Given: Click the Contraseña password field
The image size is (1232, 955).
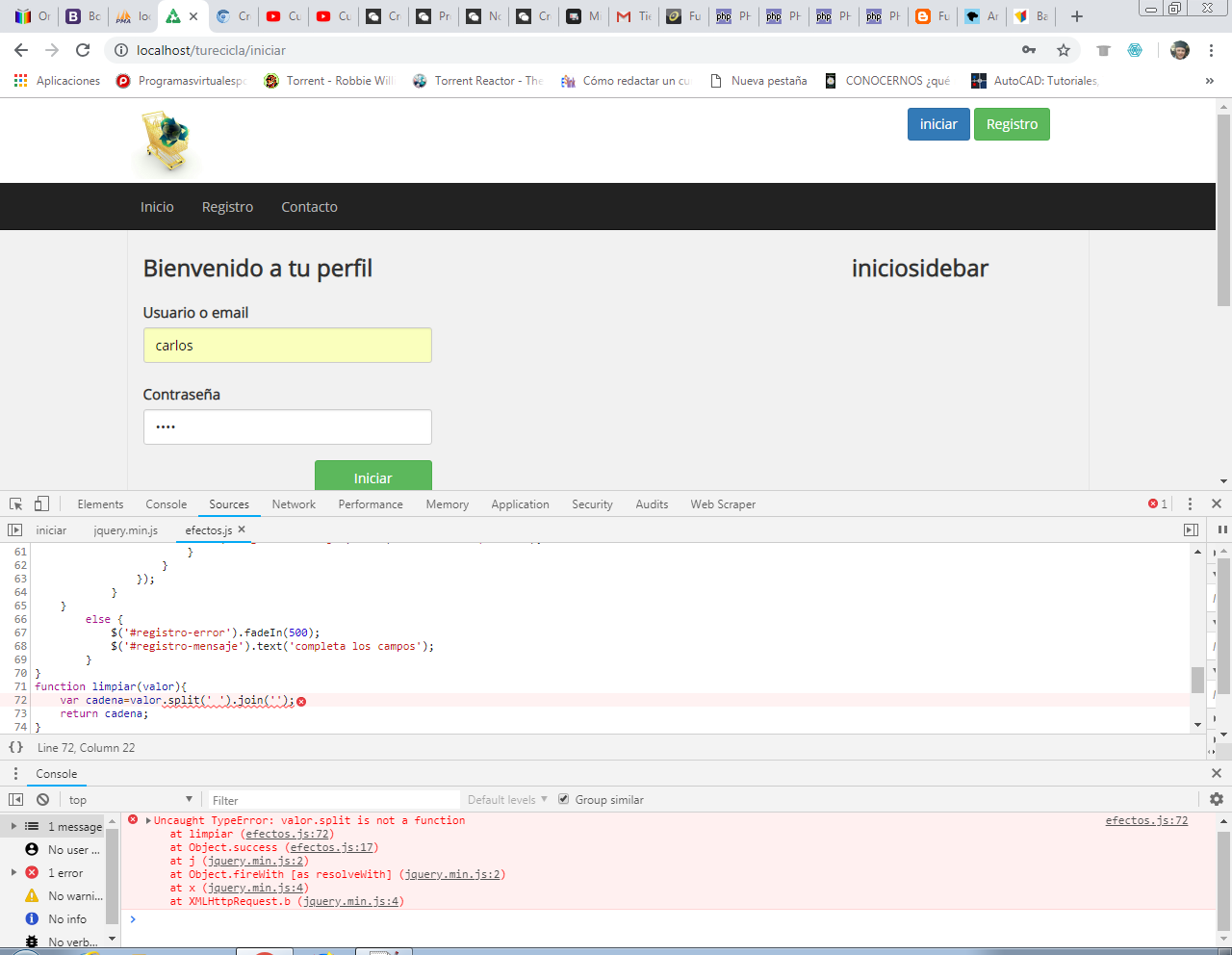Looking at the screenshot, I should (287, 426).
